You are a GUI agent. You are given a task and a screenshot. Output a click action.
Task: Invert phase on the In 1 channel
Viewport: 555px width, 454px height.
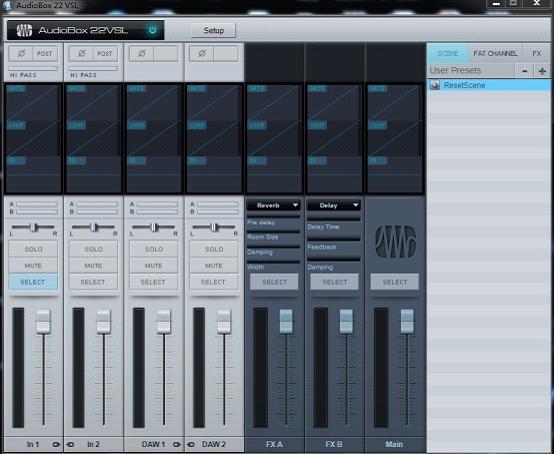click(x=21, y=53)
